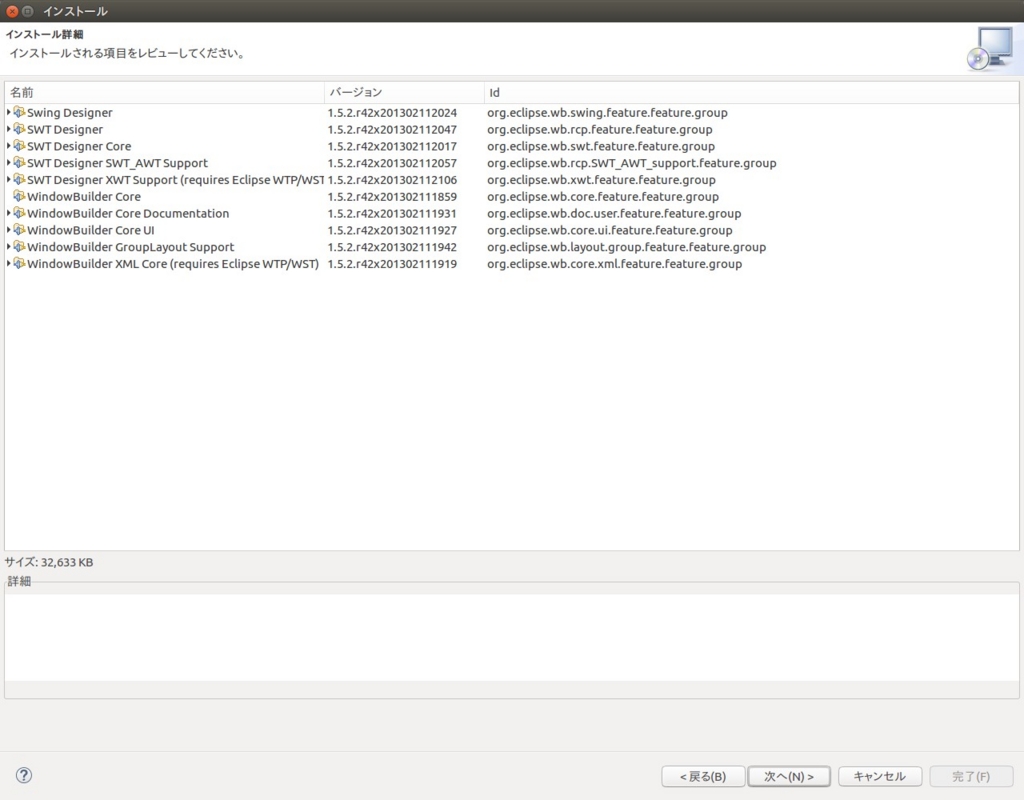The image size is (1024, 800).
Task: Click the SWT Designer feature icon
Action: (x=19, y=129)
